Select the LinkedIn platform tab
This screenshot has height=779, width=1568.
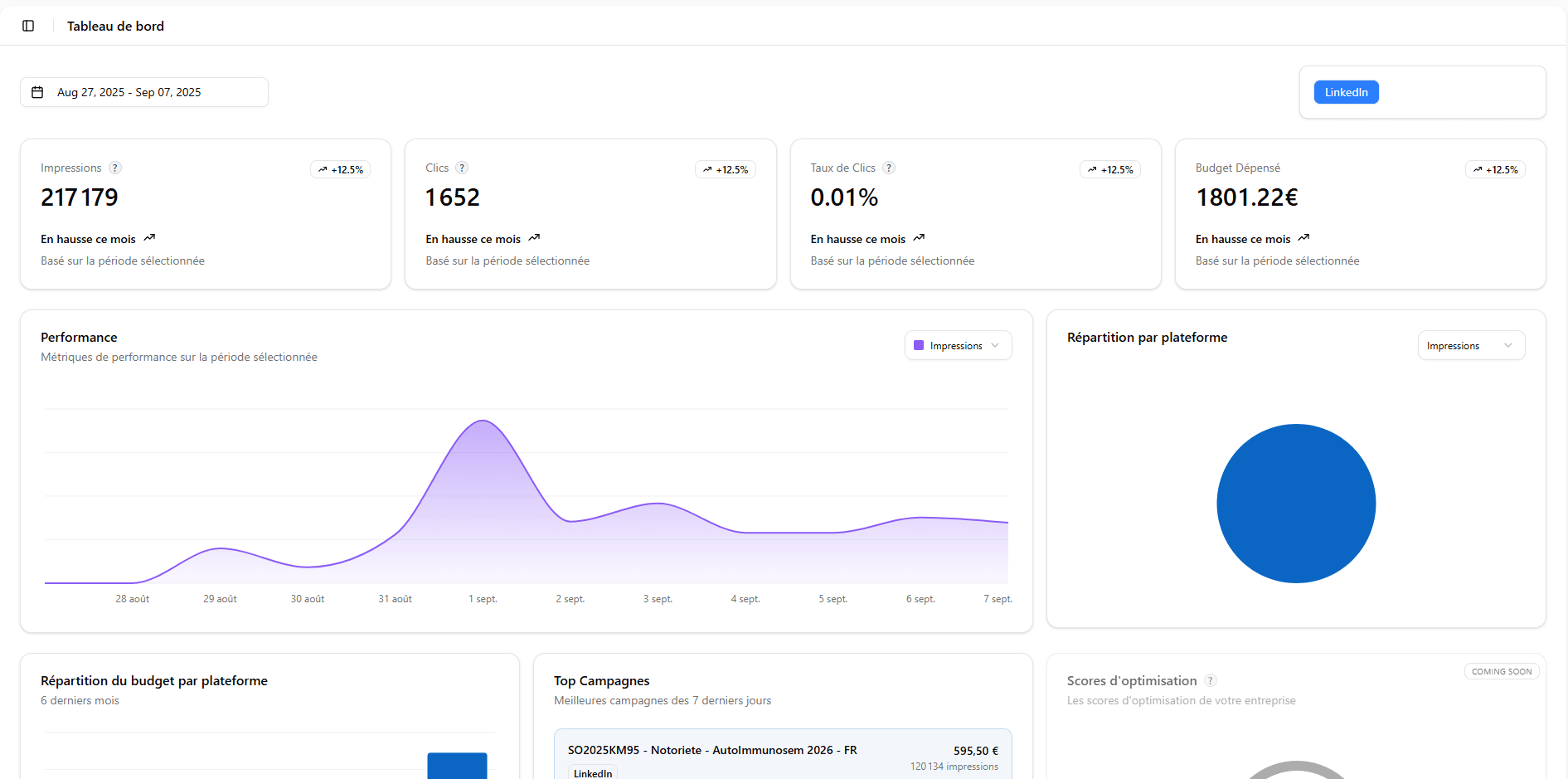[x=1346, y=92]
